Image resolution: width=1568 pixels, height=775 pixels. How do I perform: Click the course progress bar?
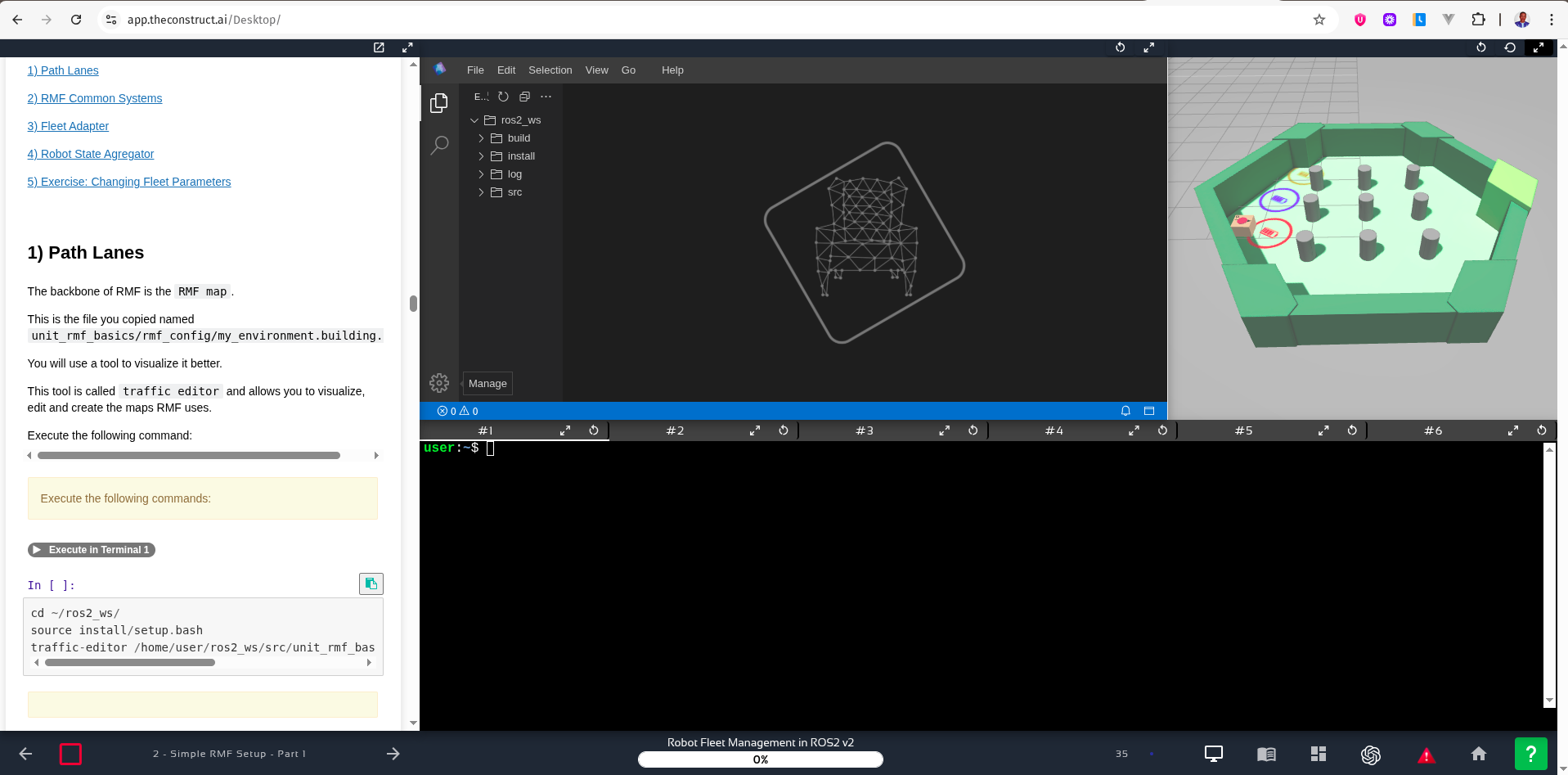pyautogui.click(x=760, y=759)
